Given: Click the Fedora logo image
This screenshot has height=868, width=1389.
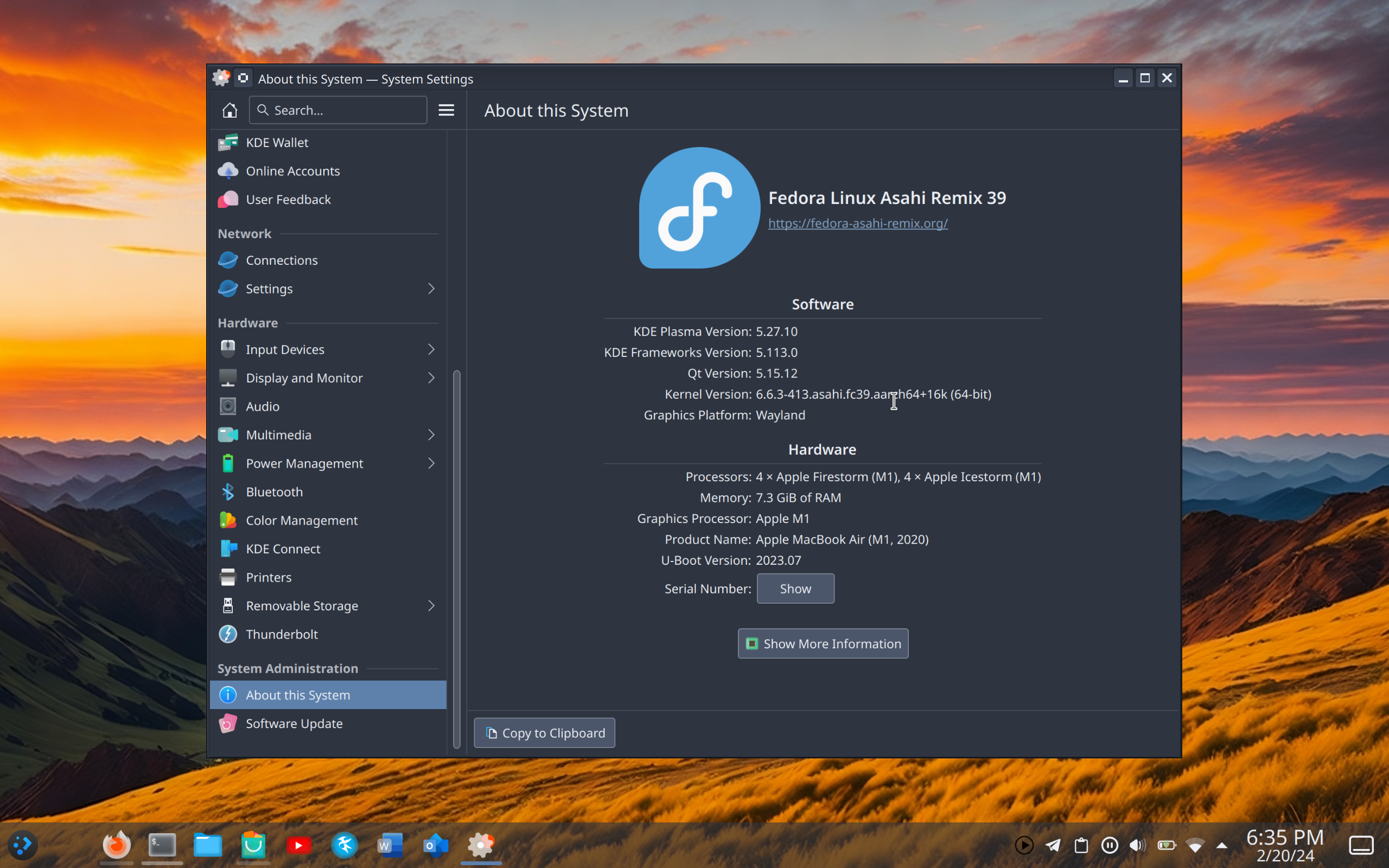Looking at the screenshot, I should point(699,208).
